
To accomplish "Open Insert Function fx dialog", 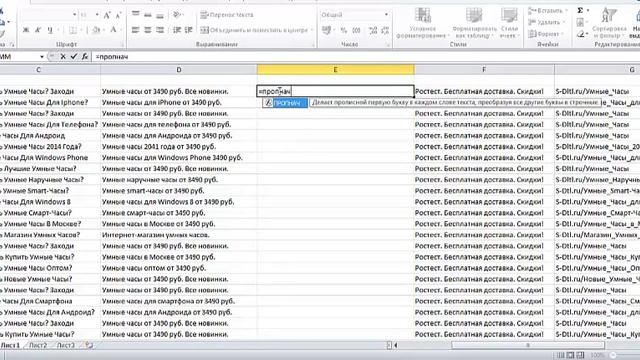I will pos(84,57).
